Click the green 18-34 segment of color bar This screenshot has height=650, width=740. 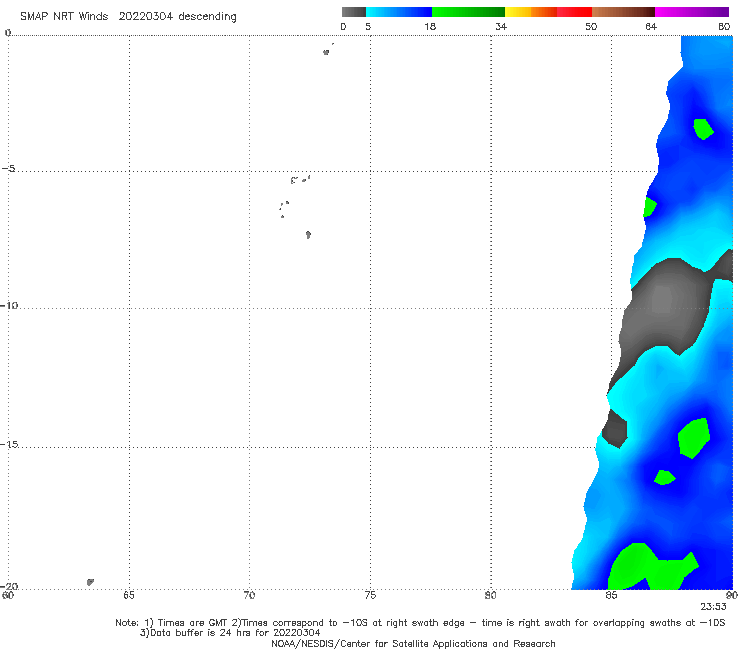[468, 12]
